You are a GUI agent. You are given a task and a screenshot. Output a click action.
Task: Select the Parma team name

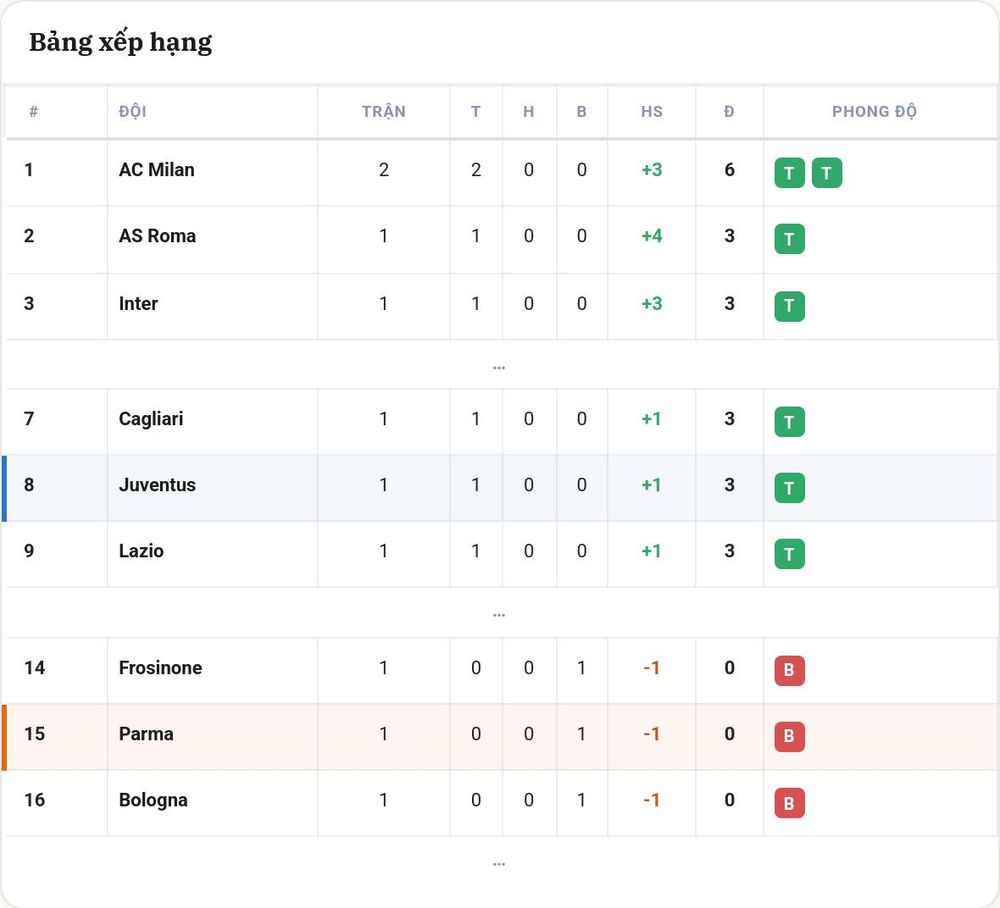pos(146,734)
